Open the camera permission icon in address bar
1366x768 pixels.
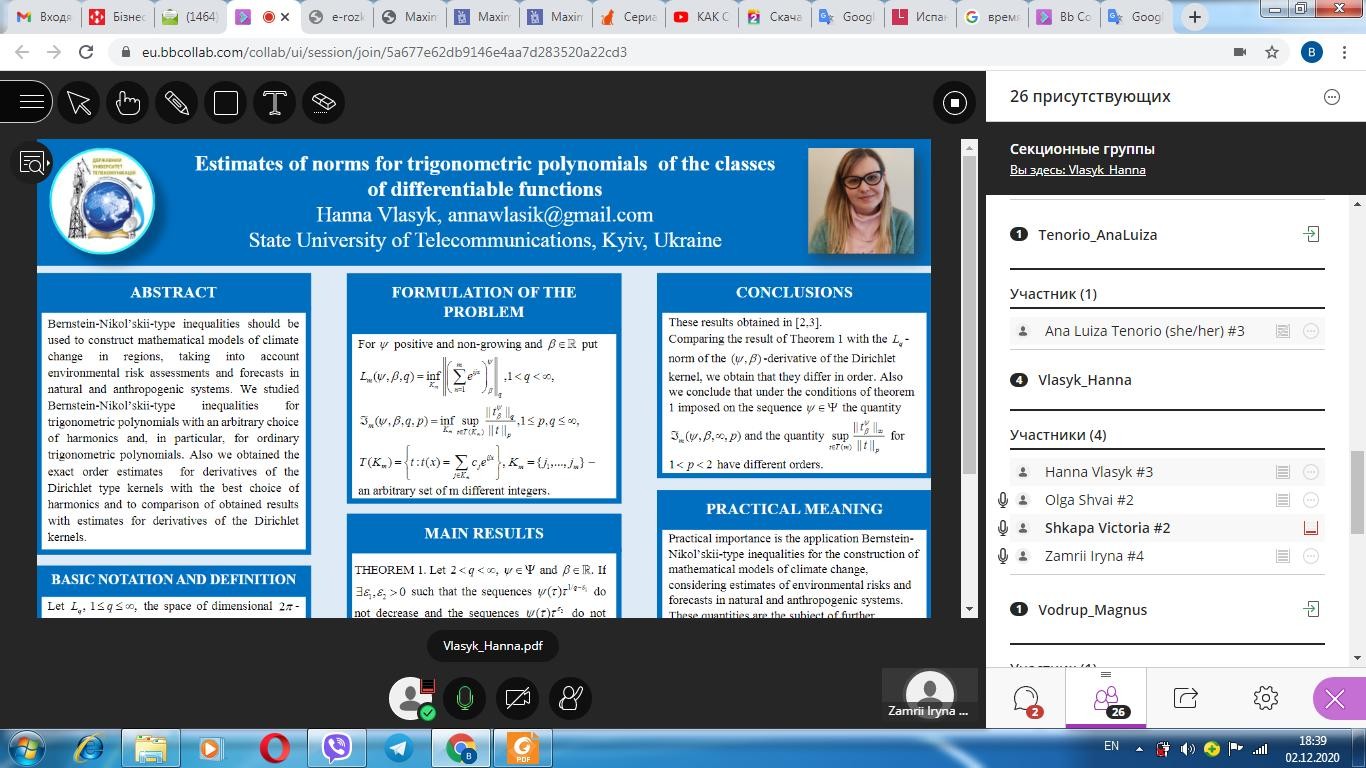tap(1240, 52)
